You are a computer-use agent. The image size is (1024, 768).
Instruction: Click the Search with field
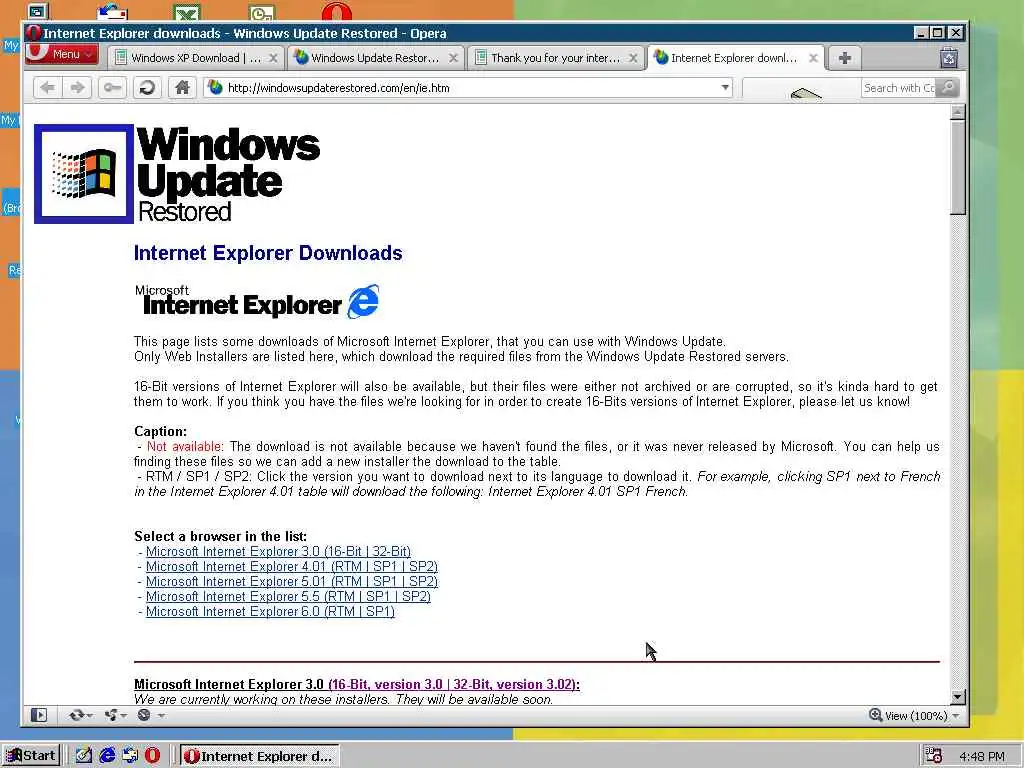pos(899,88)
